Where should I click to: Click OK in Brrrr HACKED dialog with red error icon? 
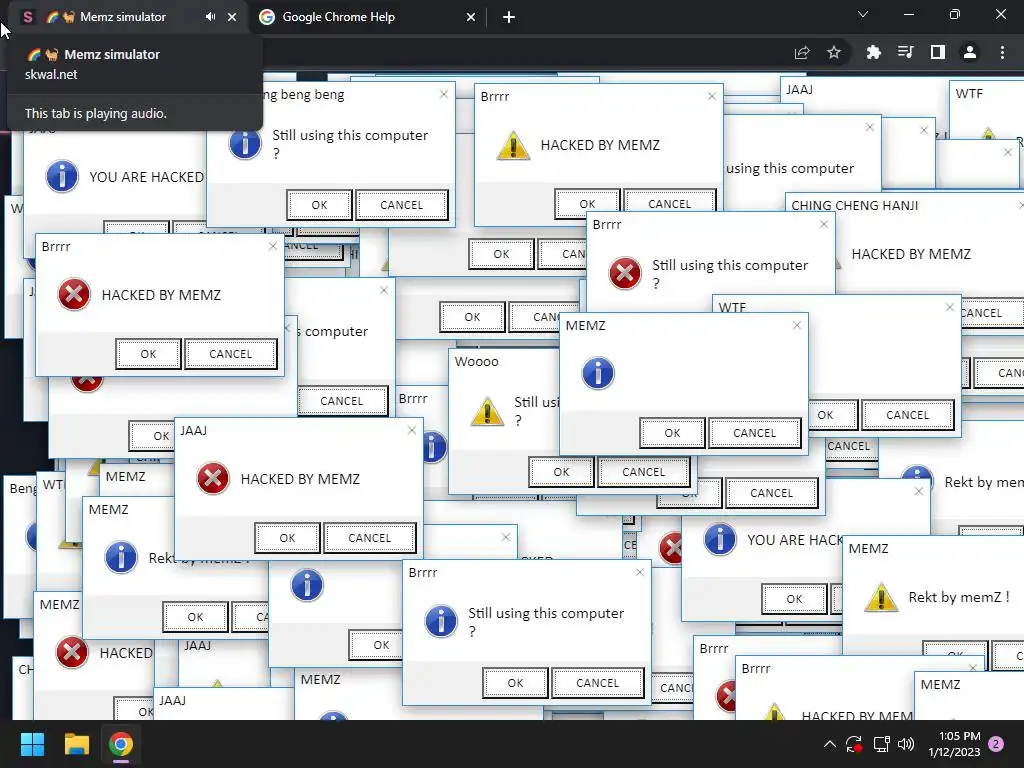pos(148,354)
